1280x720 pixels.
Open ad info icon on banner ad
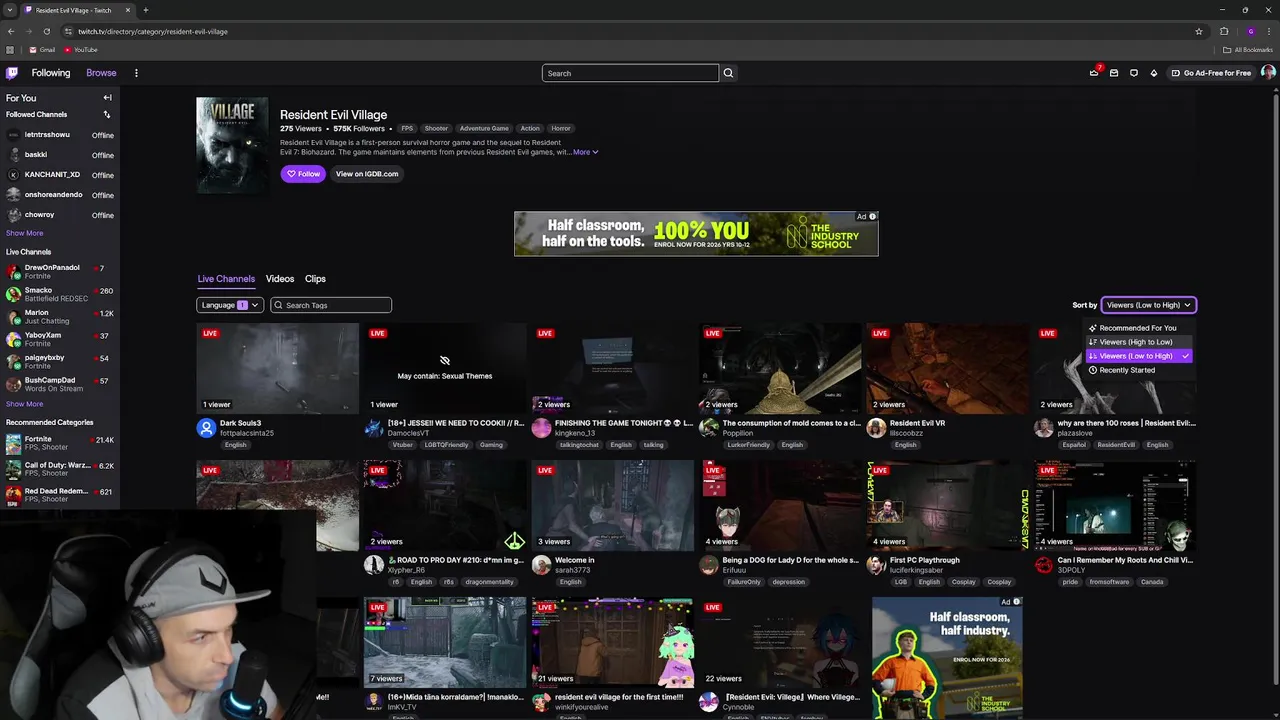pyautogui.click(x=873, y=216)
